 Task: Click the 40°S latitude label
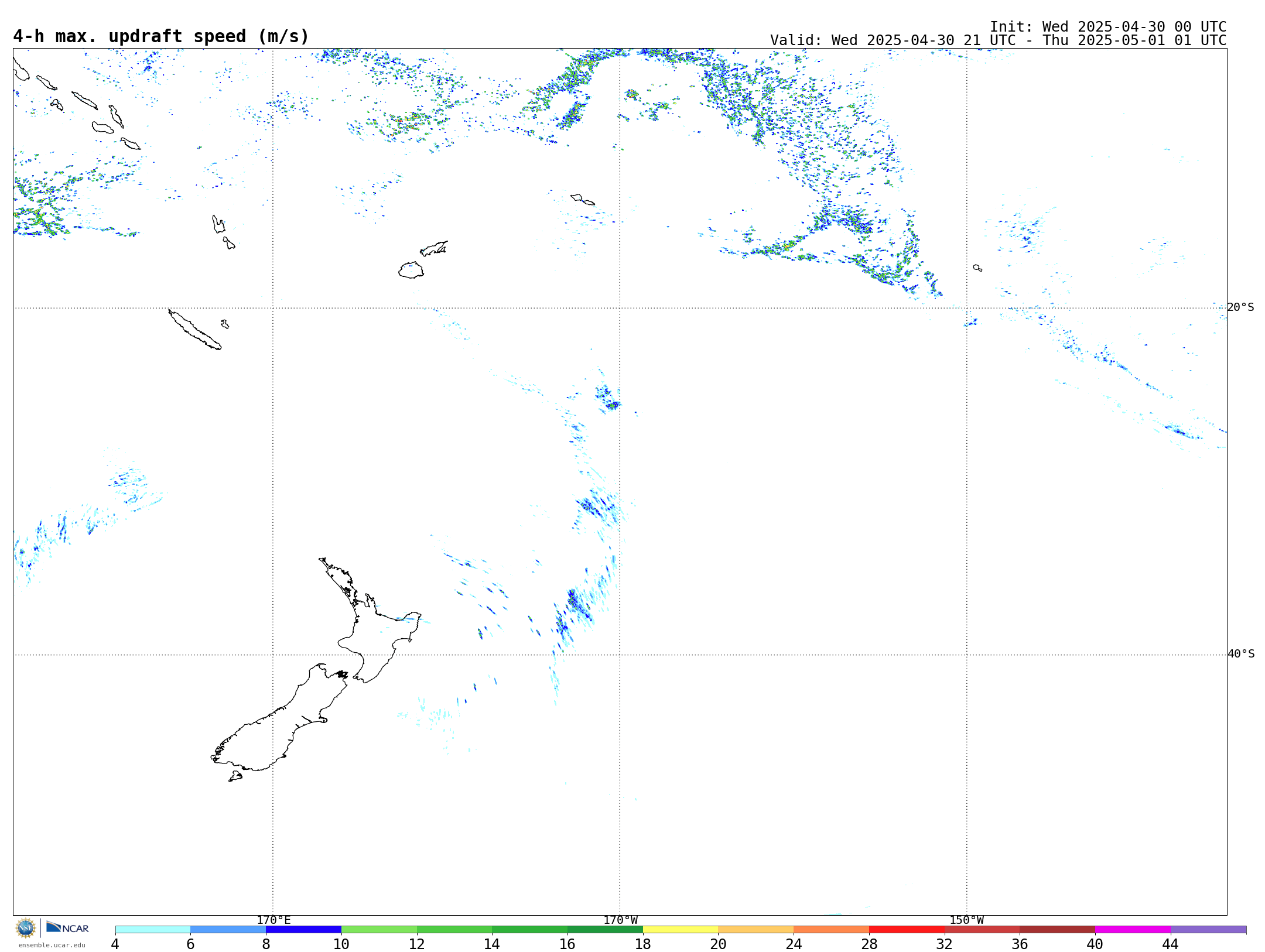pyautogui.click(x=1241, y=654)
